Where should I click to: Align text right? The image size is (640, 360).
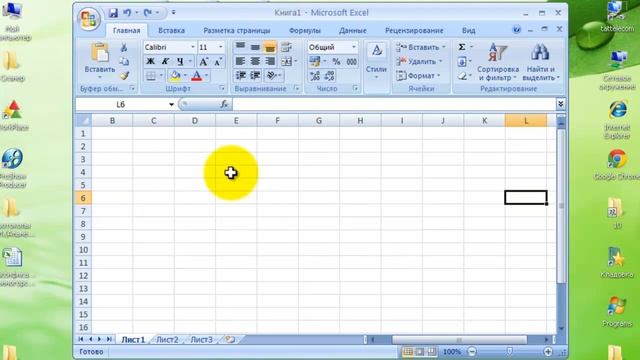coord(270,61)
